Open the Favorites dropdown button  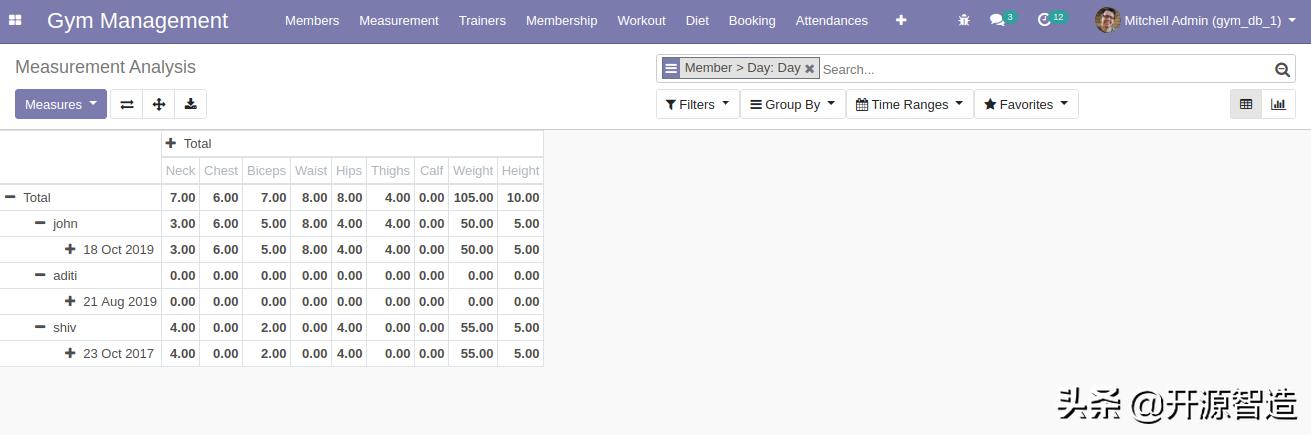[1026, 104]
